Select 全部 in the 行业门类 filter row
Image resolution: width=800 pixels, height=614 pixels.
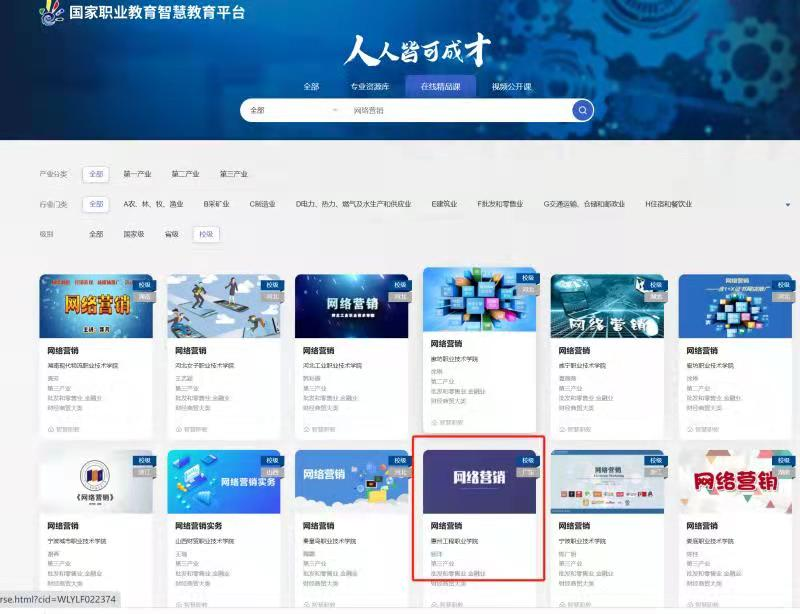96,204
